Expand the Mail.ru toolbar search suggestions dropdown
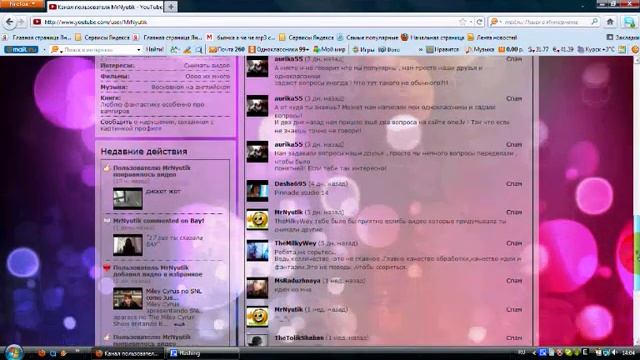The height and width of the screenshot is (360, 640). click(x=139, y=49)
